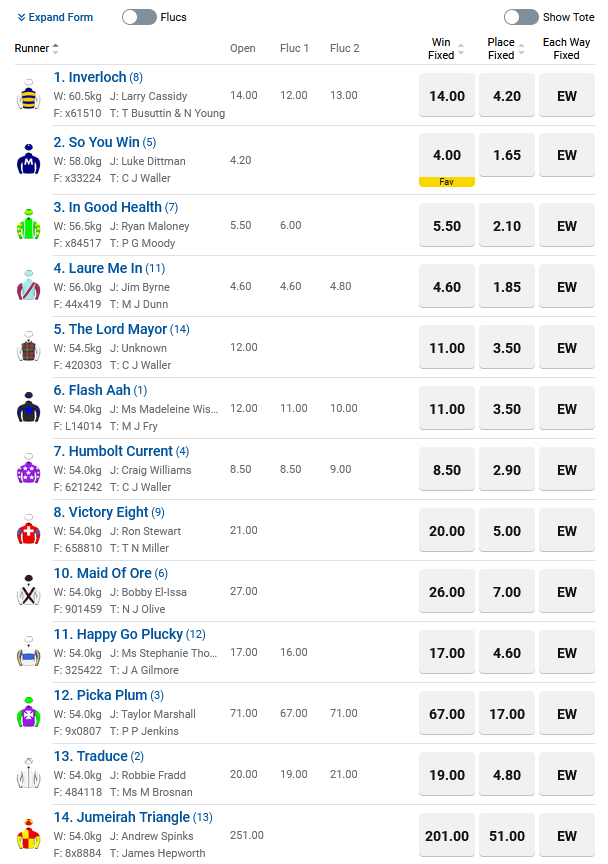Image resolution: width=608 pixels, height=864 pixels.
Task: Turn on the Show Tote switch
Action: tap(521, 17)
